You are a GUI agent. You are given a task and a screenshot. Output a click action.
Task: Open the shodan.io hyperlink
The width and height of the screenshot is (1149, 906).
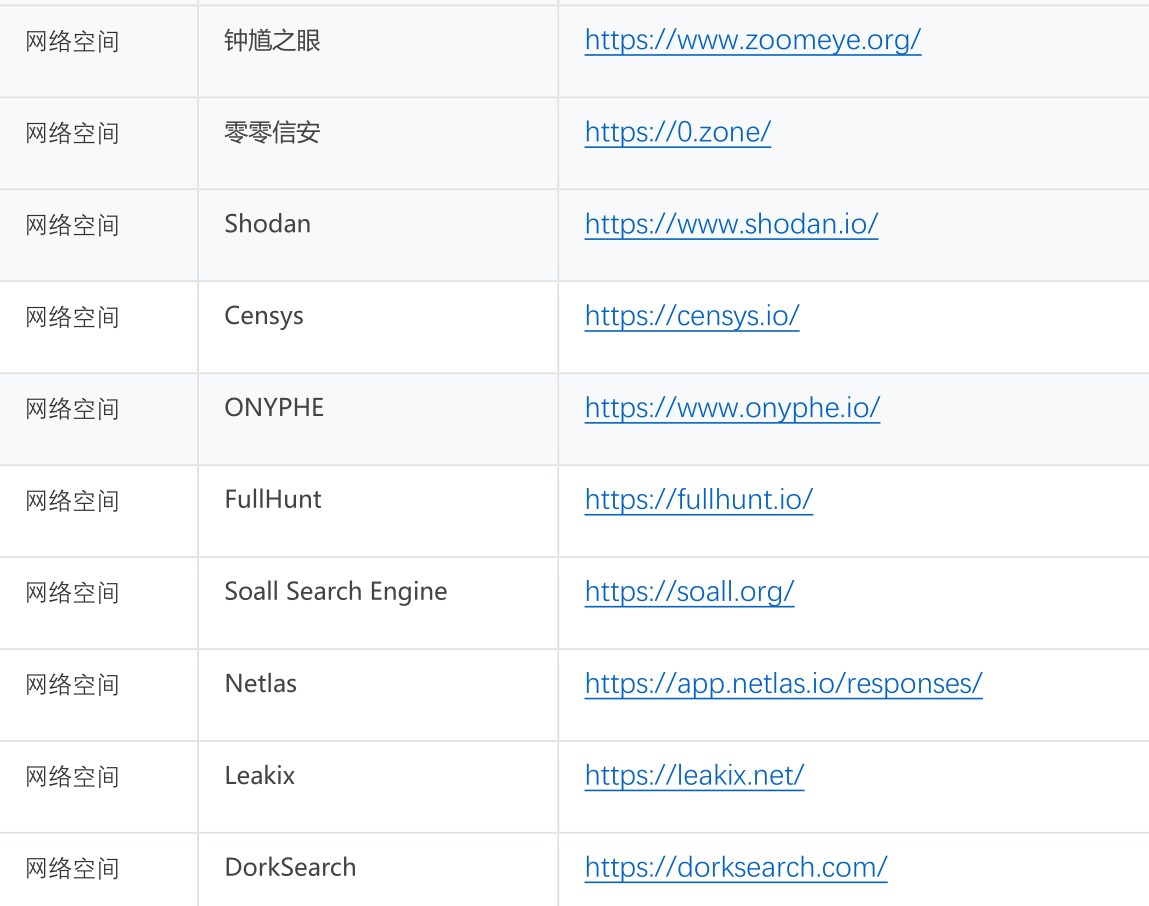731,224
